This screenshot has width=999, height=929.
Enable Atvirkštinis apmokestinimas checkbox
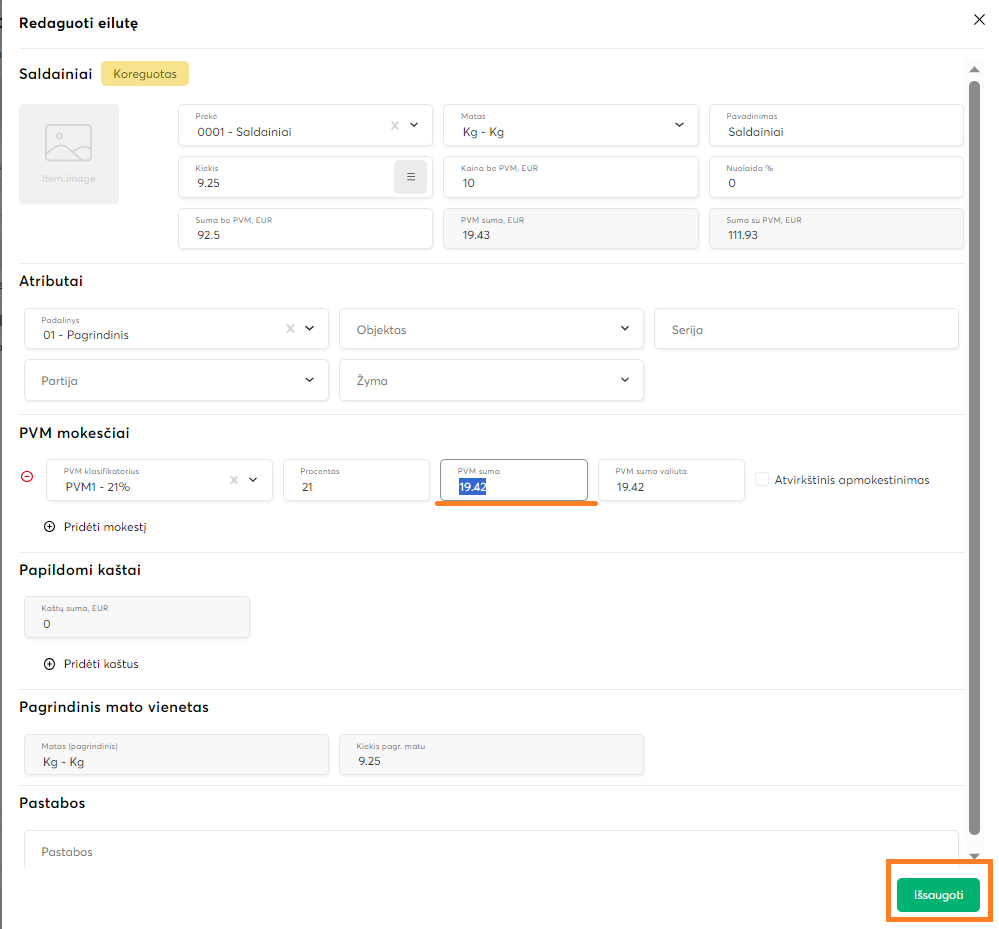762,480
